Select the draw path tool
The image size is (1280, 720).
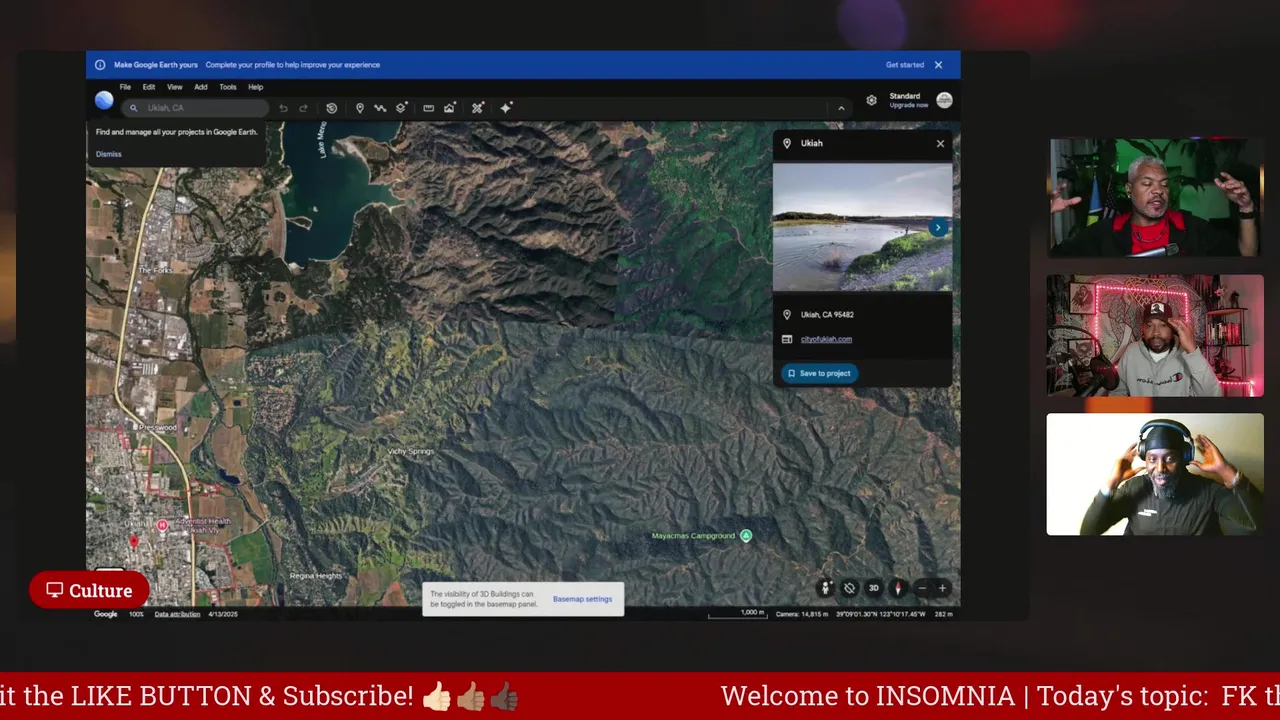pos(380,108)
